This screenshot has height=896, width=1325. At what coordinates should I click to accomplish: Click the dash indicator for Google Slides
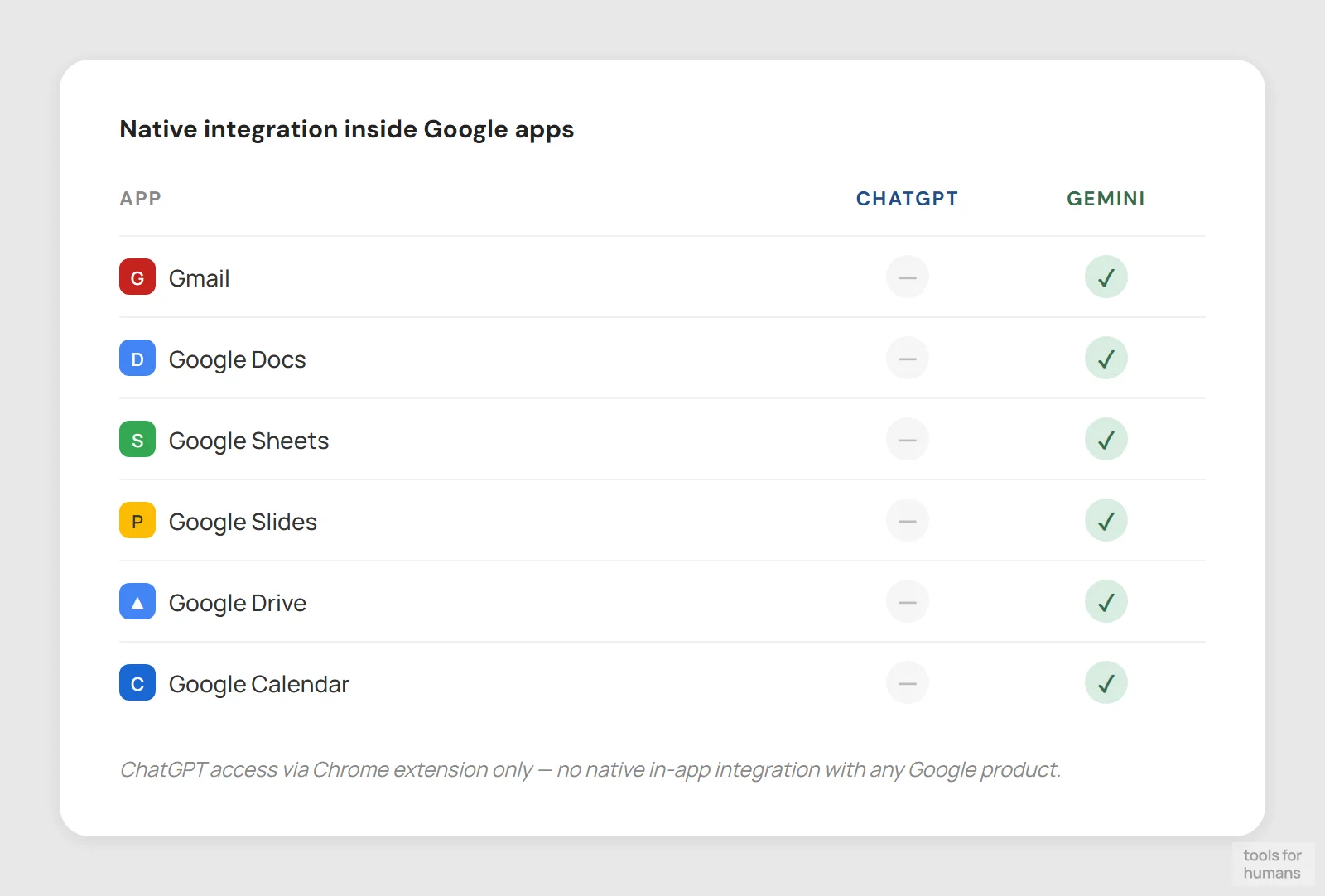[907, 521]
